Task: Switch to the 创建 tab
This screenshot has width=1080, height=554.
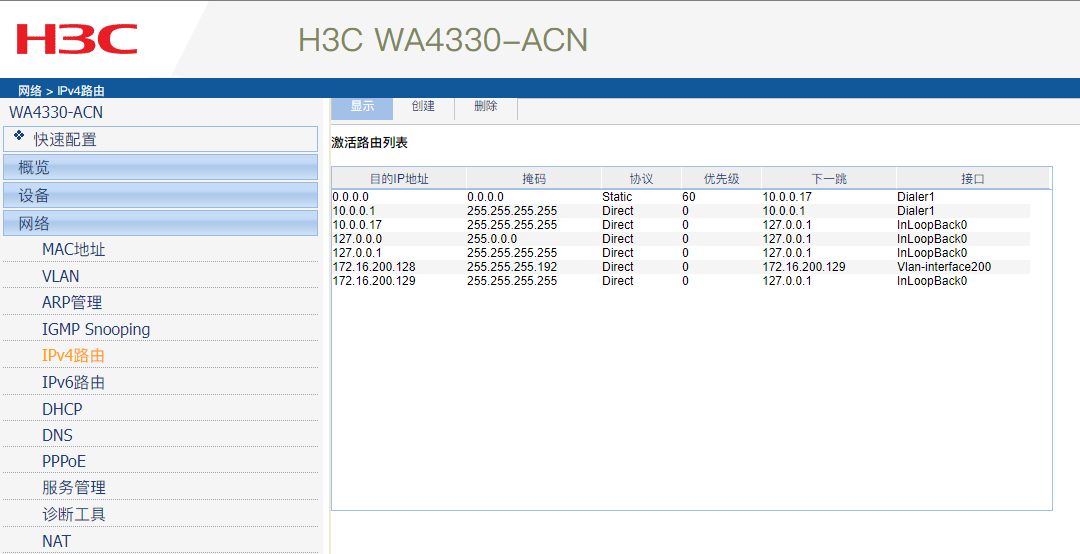Action: tap(424, 107)
